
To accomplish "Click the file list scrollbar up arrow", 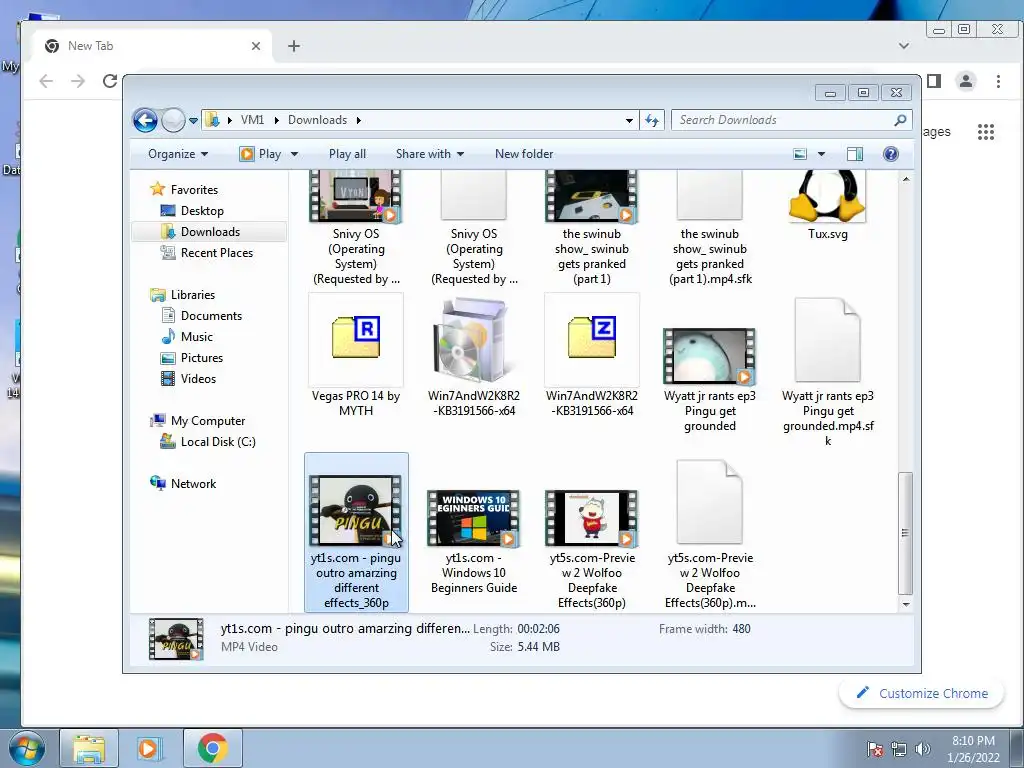I will (906, 179).
